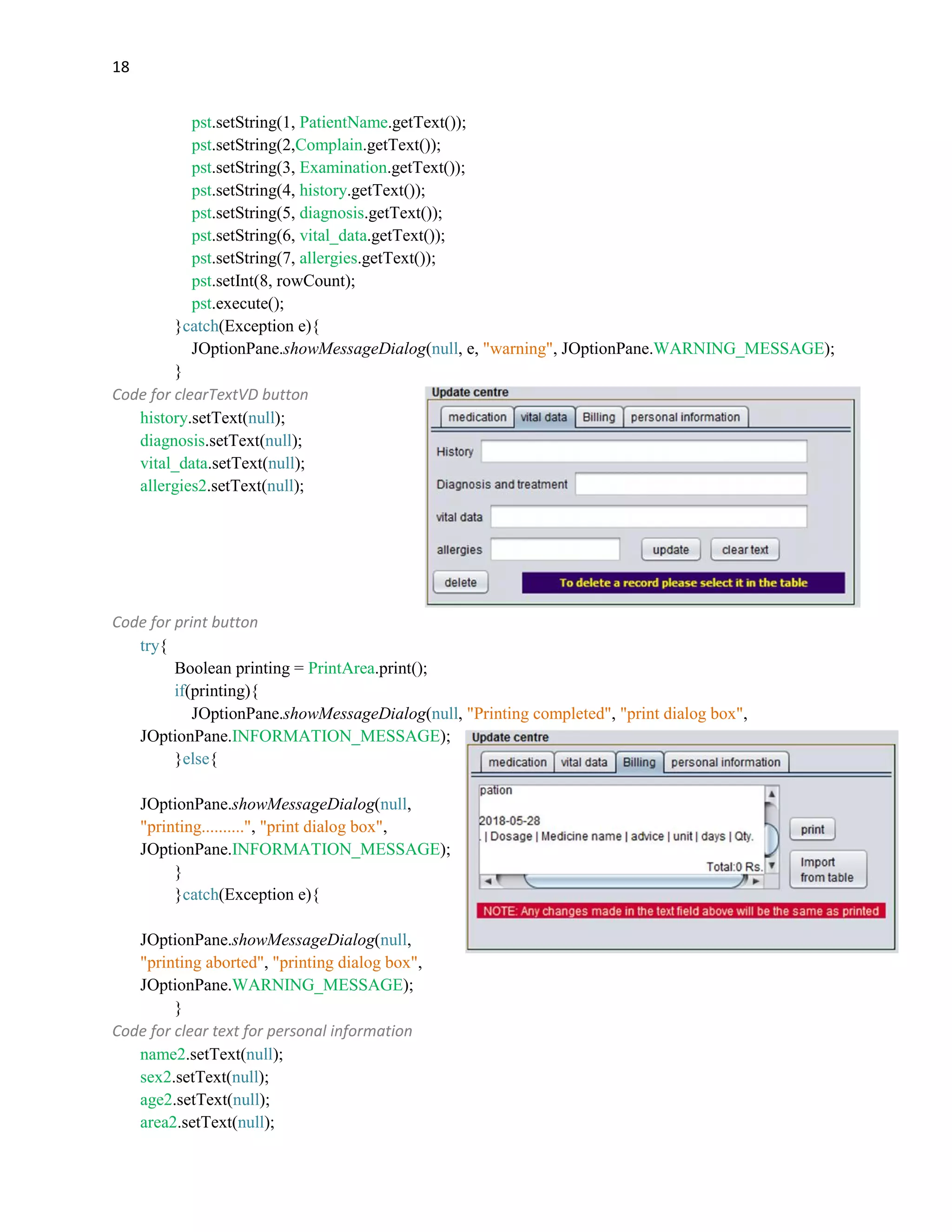Image resolution: width=952 pixels, height=1232 pixels.
Task: Select vital data tab in upper panel
Action: tap(544, 417)
